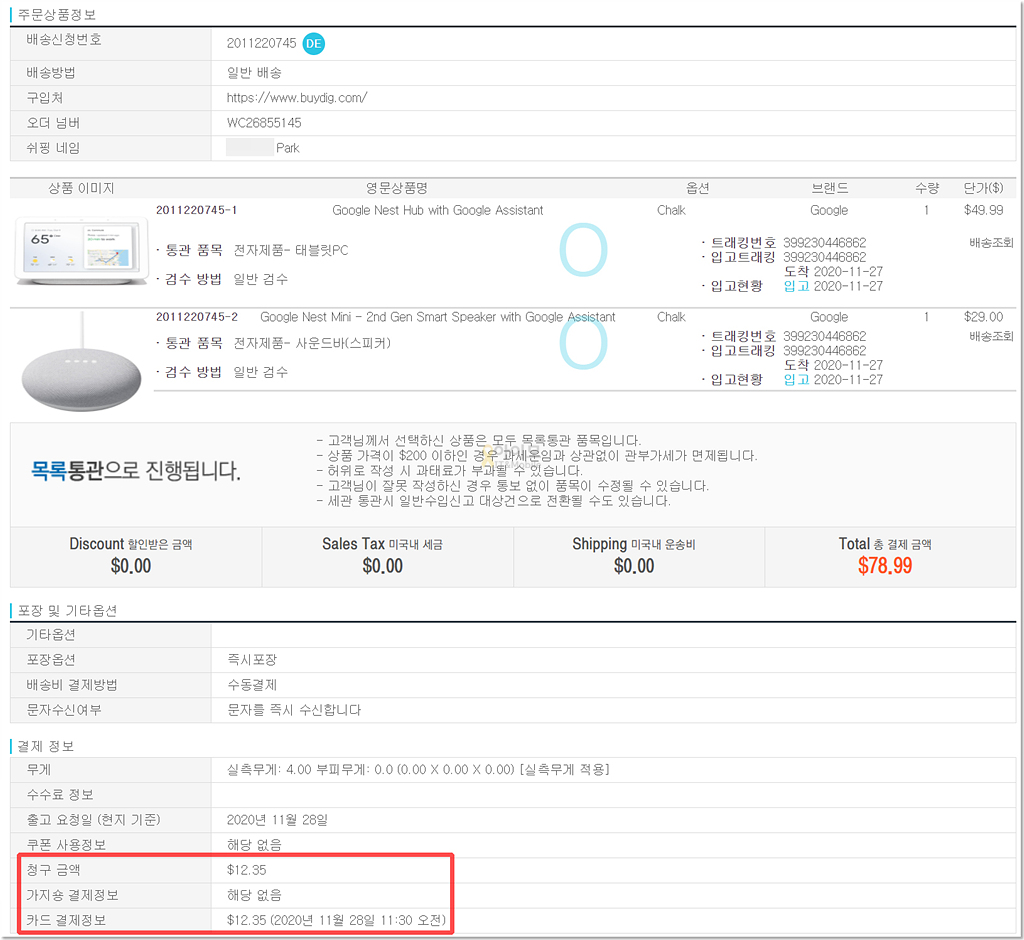Select shipping request number 2011220745
The height and width of the screenshot is (940, 1024).
tap(261, 43)
